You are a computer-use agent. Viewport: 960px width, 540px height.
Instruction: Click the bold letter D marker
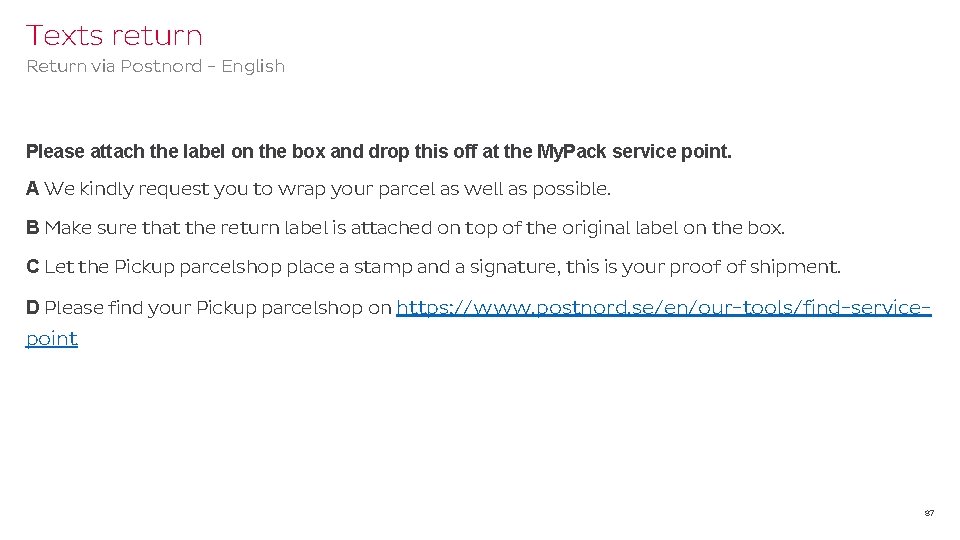33,307
